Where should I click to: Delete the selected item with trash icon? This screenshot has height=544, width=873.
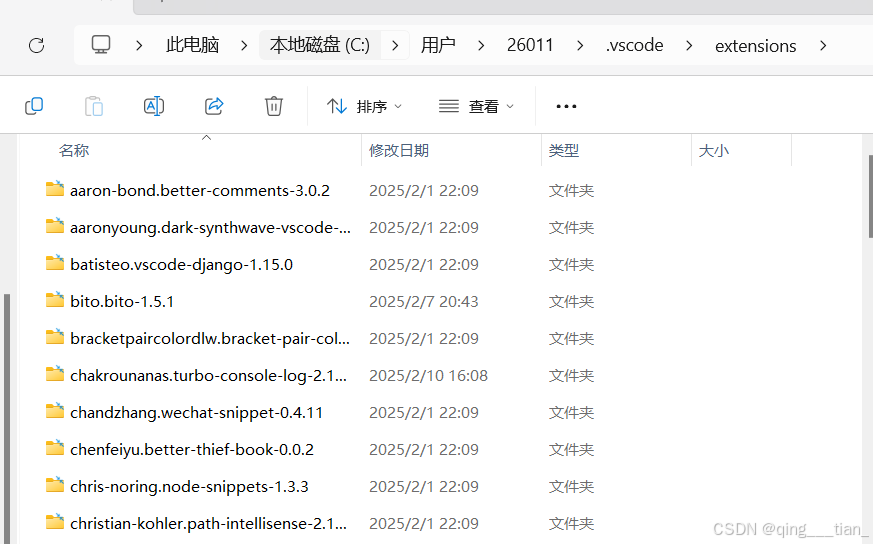(x=273, y=106)
